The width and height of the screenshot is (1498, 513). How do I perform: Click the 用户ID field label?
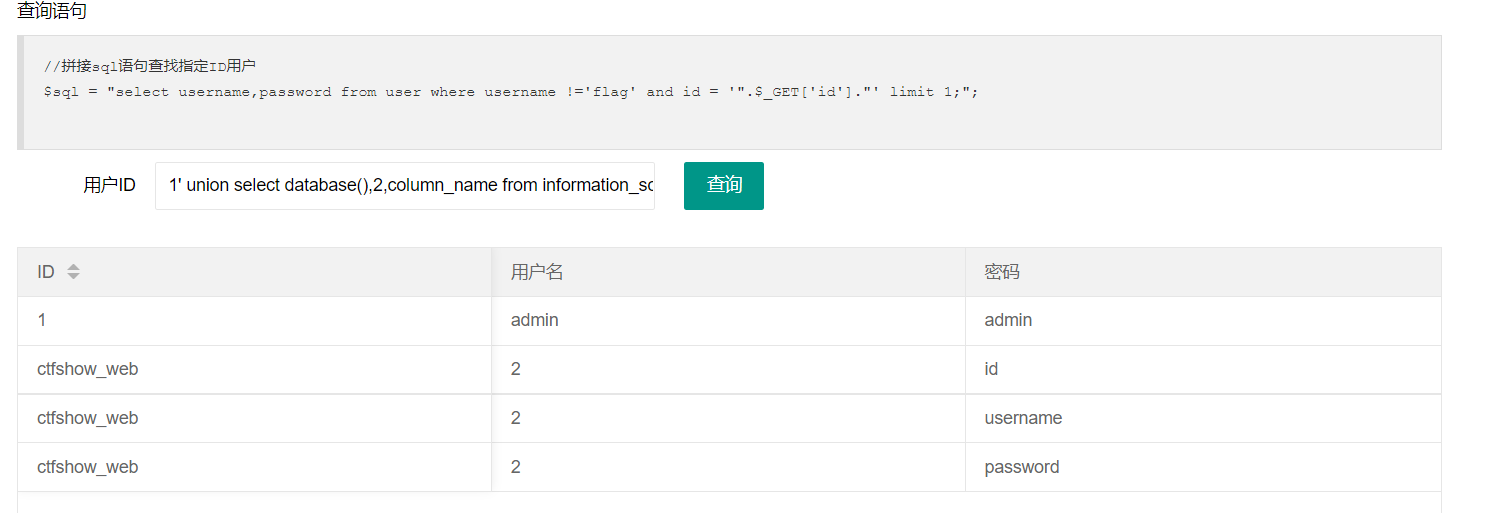pos(109,186)
